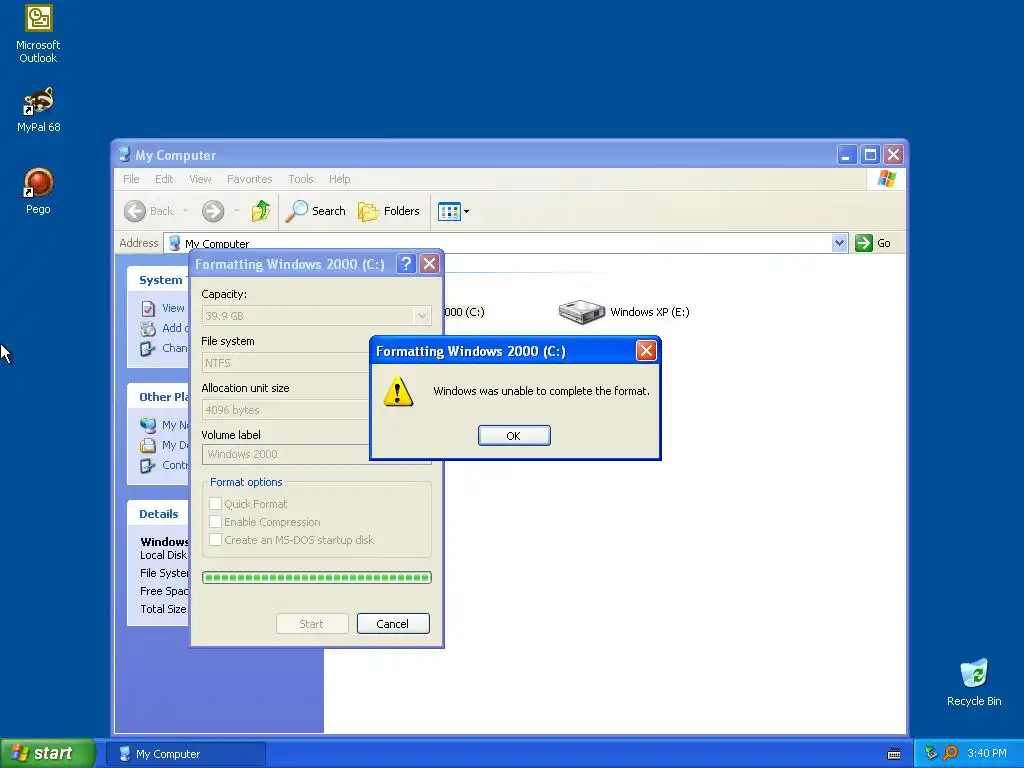Open the View menu

tap(200, 179)
